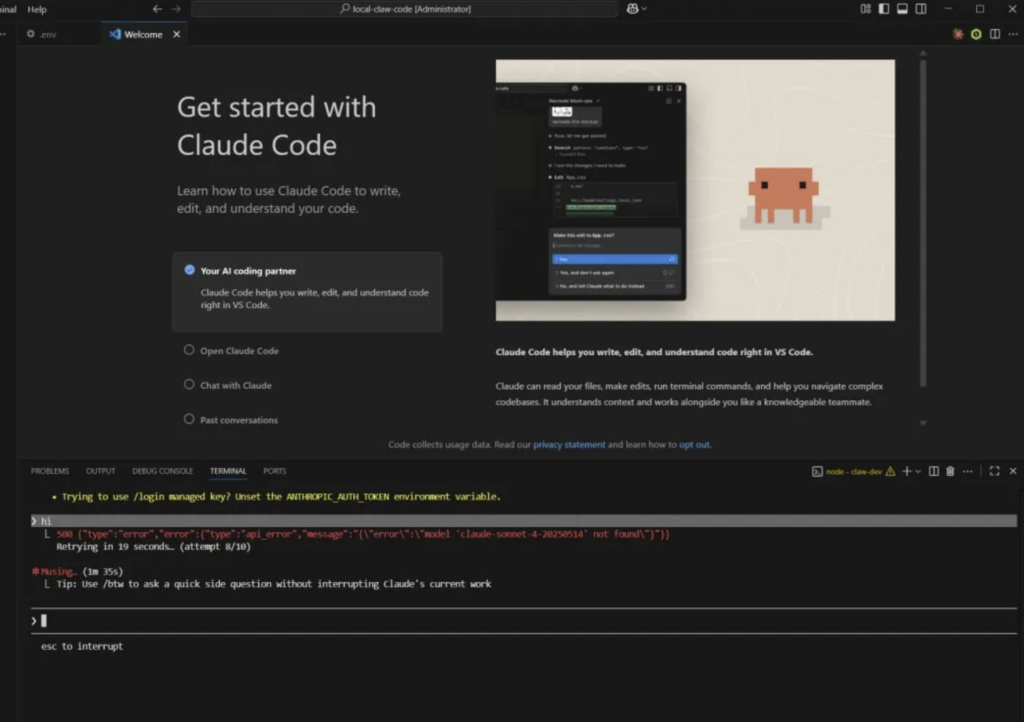Open the new terminal launch profile dropdown

[x=918, y=471]
